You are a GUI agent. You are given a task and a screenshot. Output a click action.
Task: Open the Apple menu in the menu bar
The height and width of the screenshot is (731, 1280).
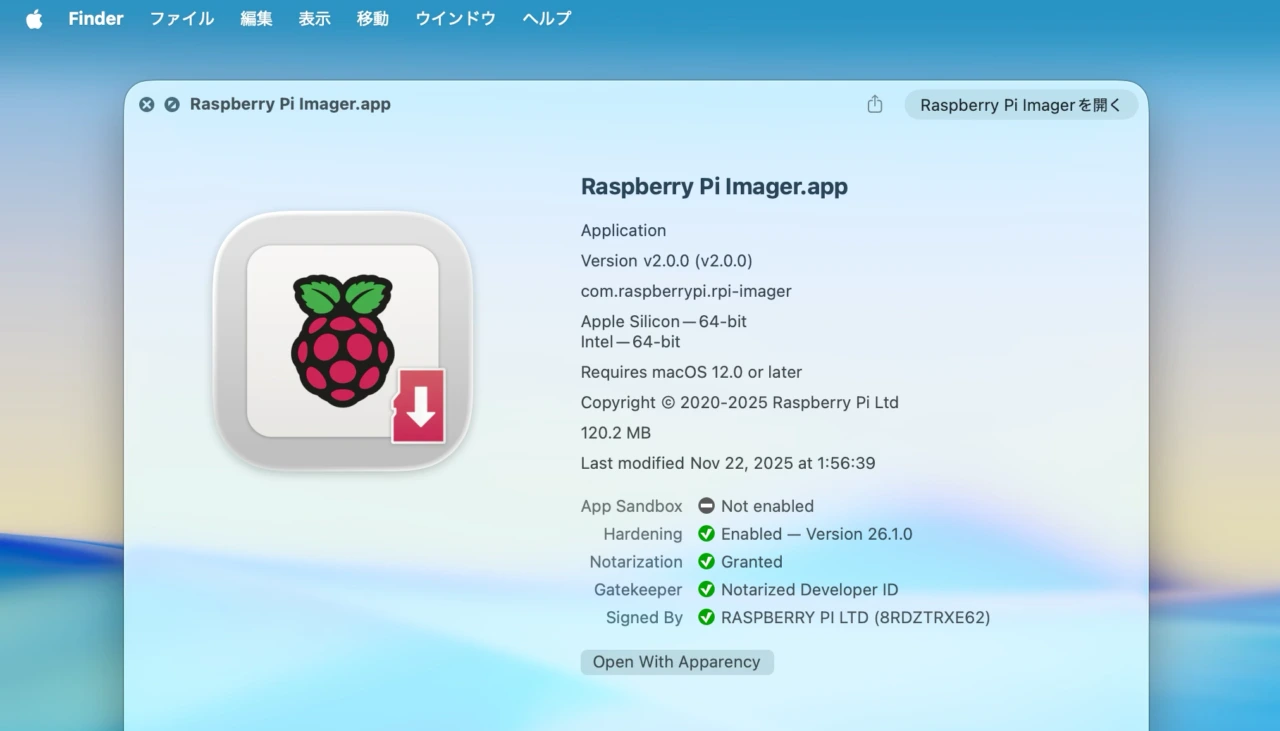click(x=34, y=18)
